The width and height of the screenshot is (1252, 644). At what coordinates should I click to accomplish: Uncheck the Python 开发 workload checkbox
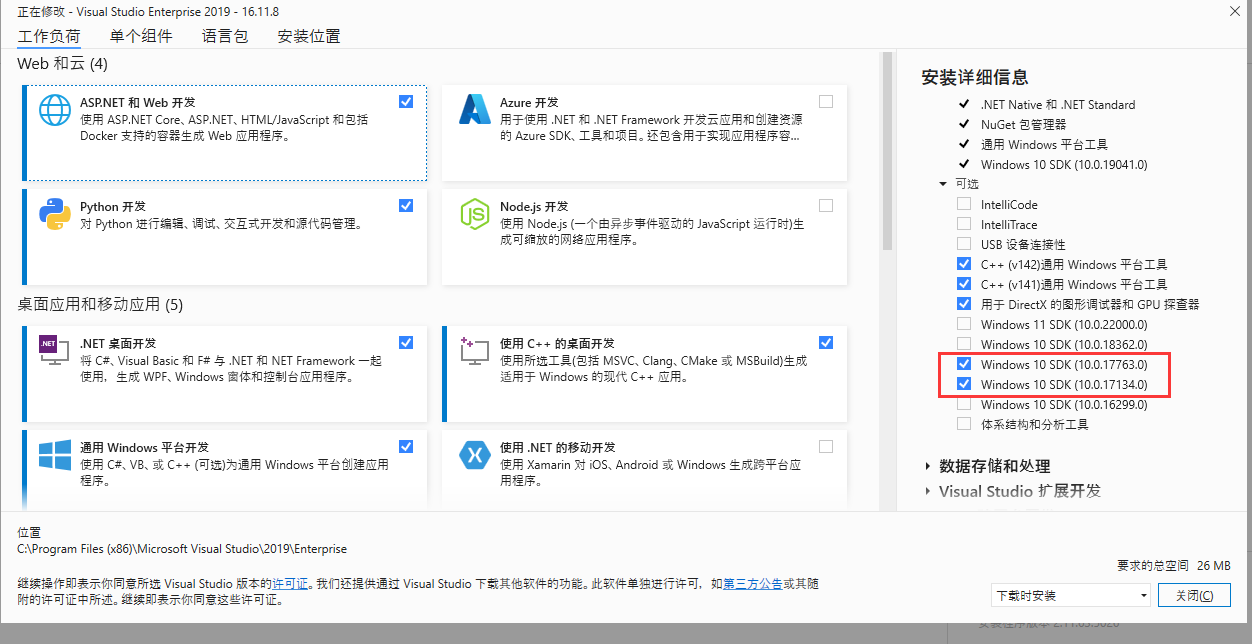[405, 205]
